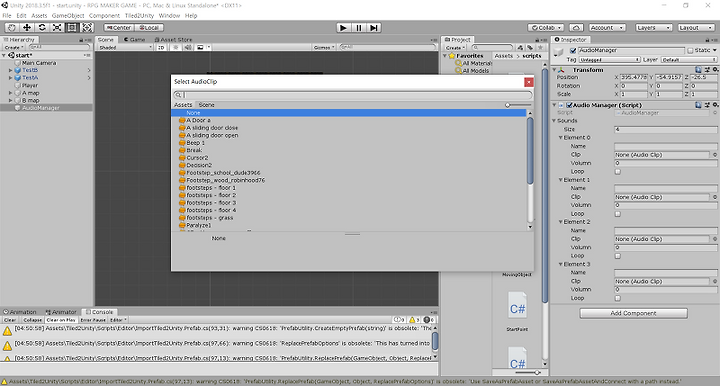The width and height of the screenshot is (720, 386).
Task: Open the Layer dropdown in Inspector
Action: tap(689, 60)
